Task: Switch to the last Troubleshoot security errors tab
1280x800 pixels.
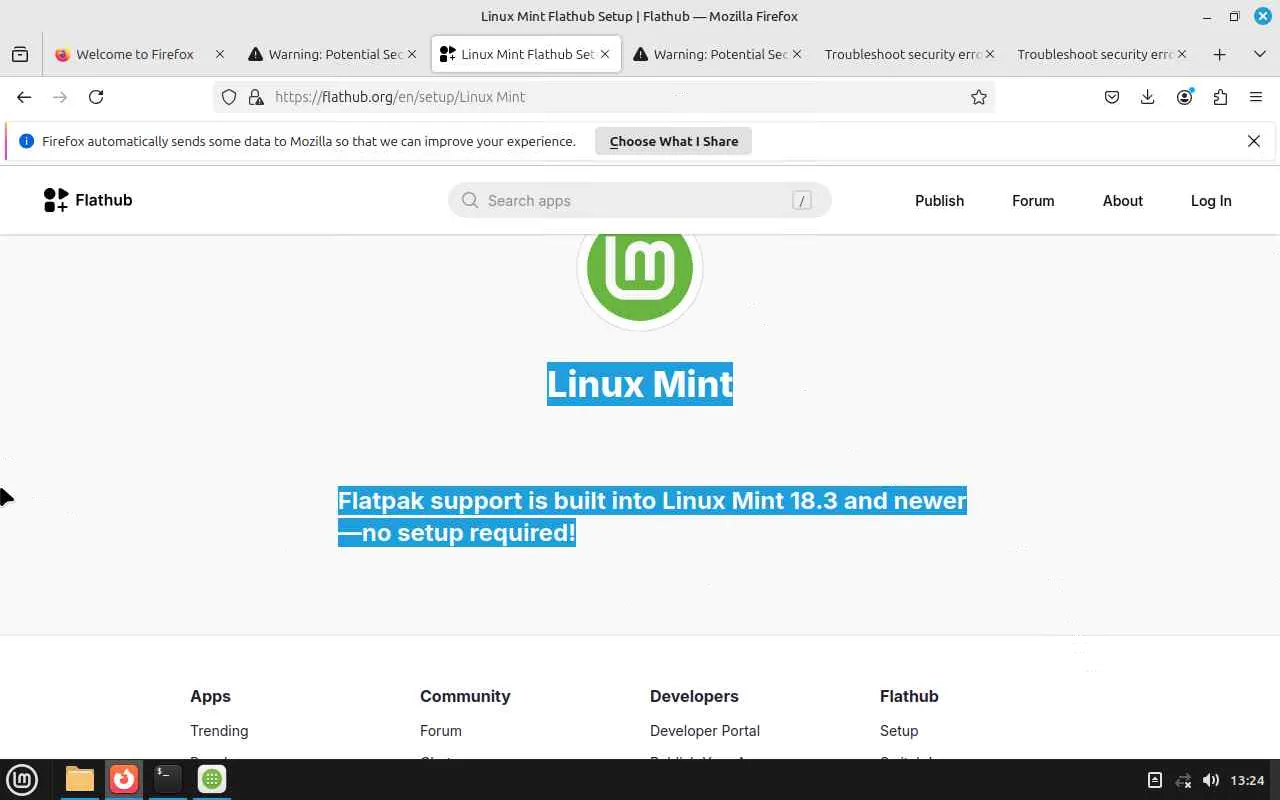Action: (x=1095, y=54)
